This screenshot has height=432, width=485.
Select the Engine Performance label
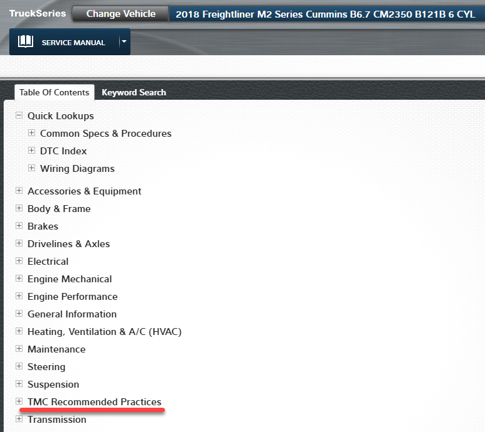tap(73, 297)
